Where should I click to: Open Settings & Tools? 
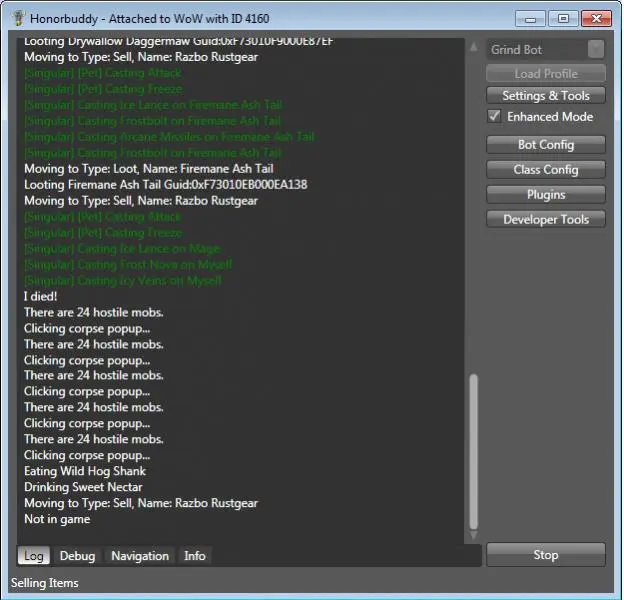(x=546, y=95)
